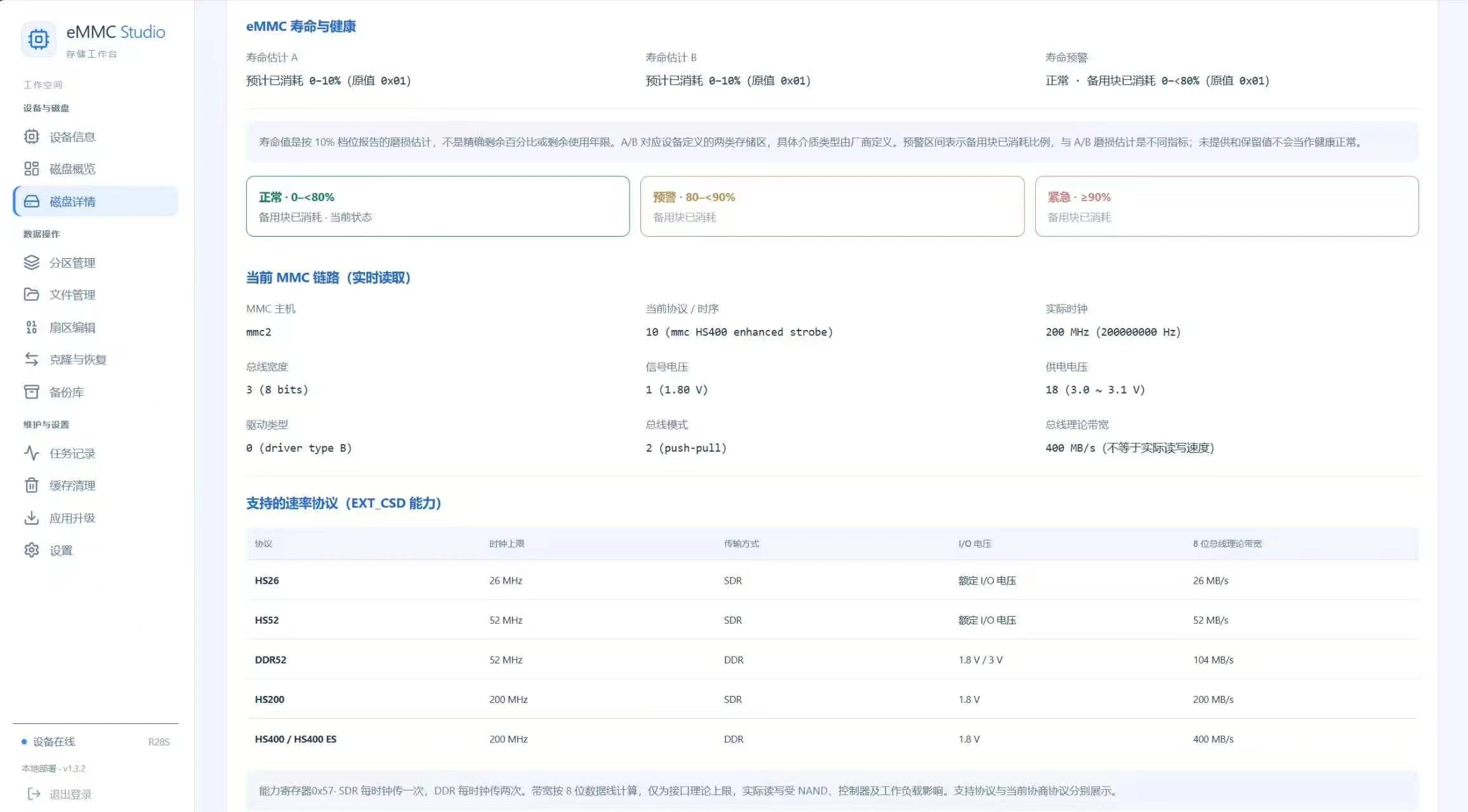Click the HS52 protocol row name
This screenshot has width=1468, height=812.
click(x=267, y=620)
